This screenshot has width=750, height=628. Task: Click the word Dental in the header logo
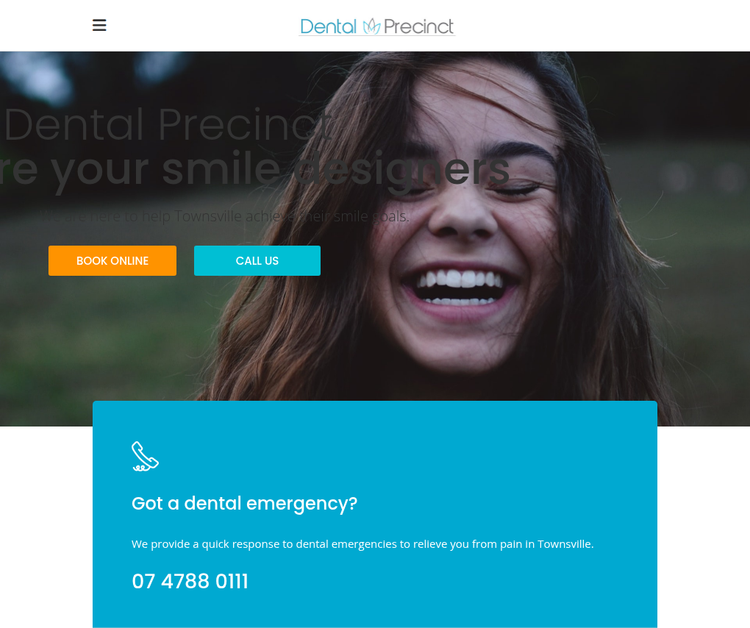click(328, 27)
